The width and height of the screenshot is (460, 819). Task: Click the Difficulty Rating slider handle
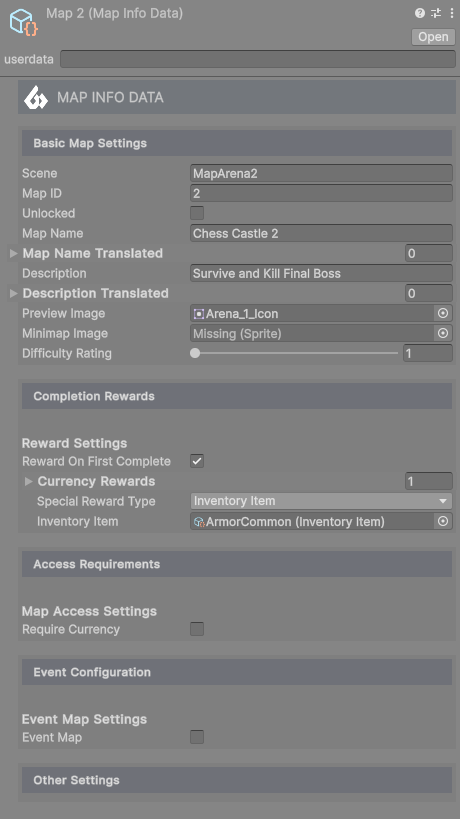pos(195,353)
